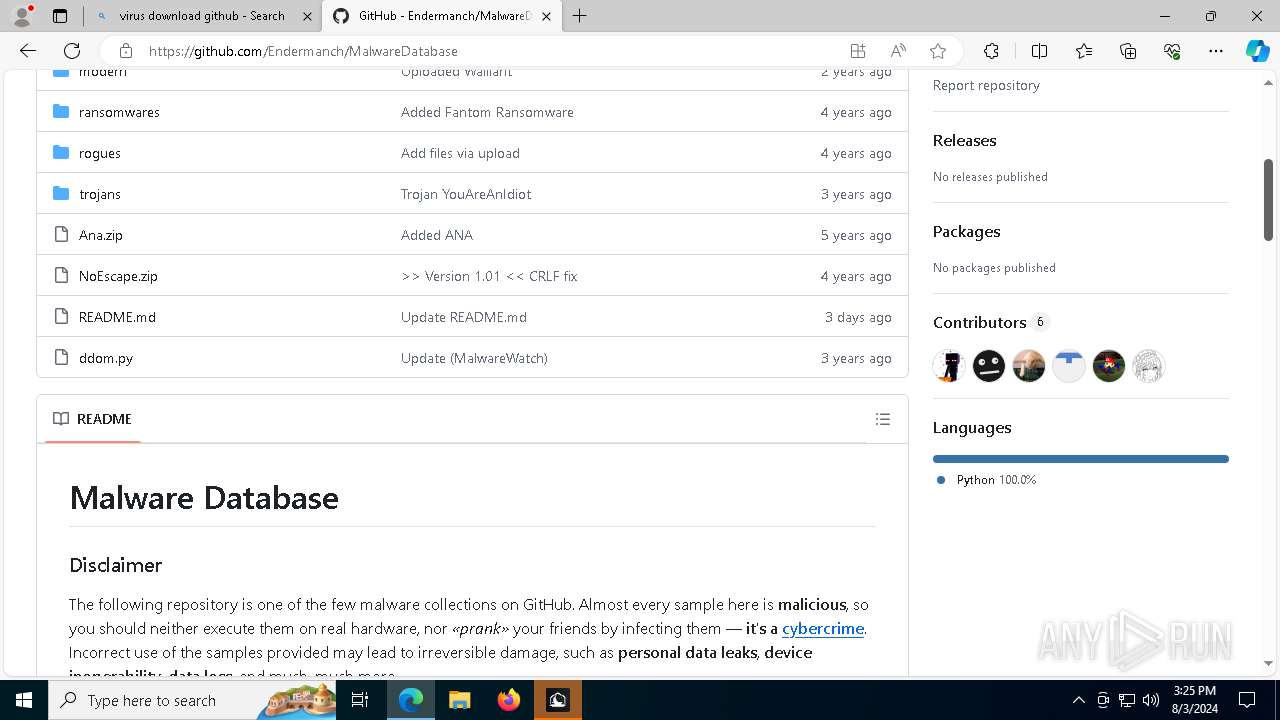The width and height of the screenshot is (1280, 720).
Task: Open a new browser tab
Action: [579, 16]
